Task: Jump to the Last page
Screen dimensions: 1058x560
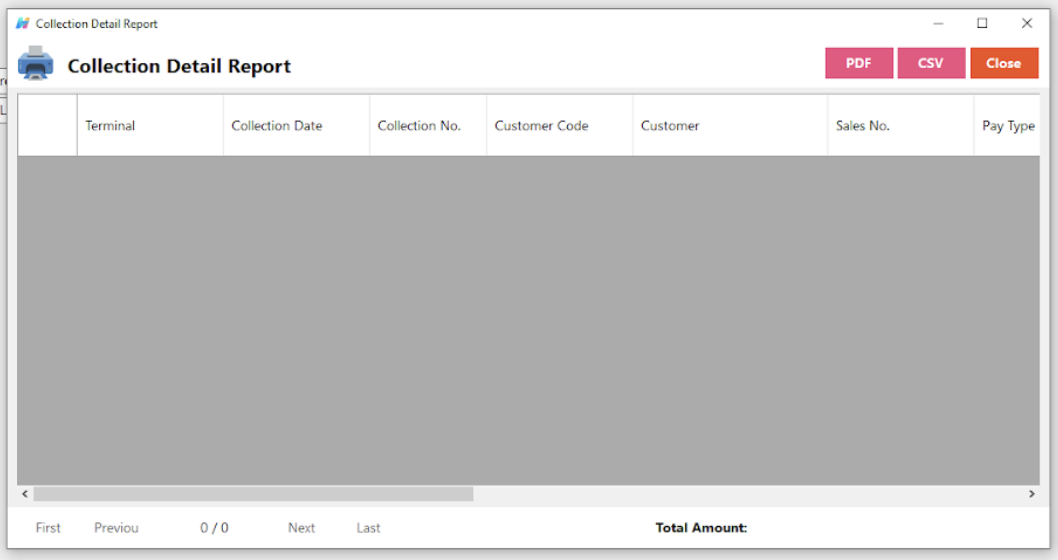Action: pyautogui.click(x=368, y=528)
